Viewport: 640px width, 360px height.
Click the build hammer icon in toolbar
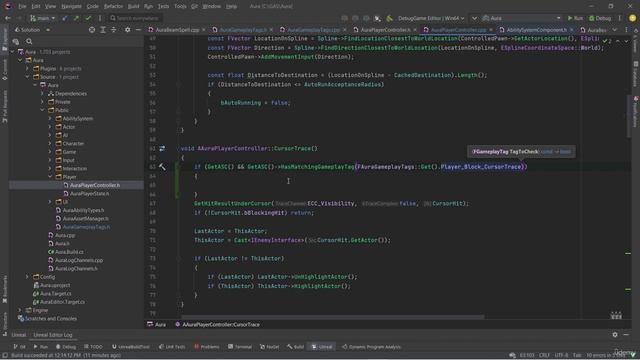click(x=389, y=18)
